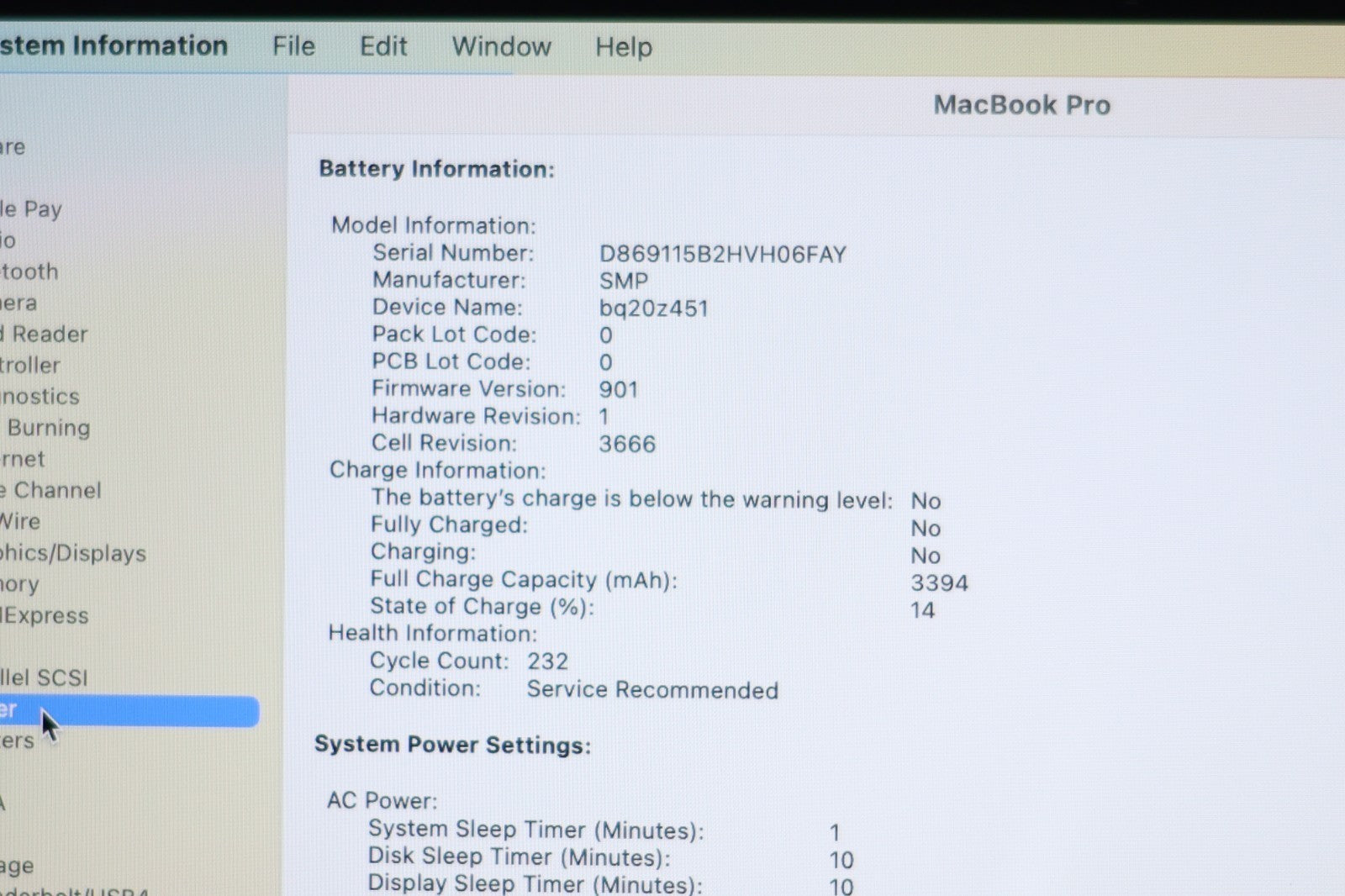This screenshot has width=1345, height=896.
Task: Click the Hardware Revision label
Action: pyautogui.click(x=476, y=416)
